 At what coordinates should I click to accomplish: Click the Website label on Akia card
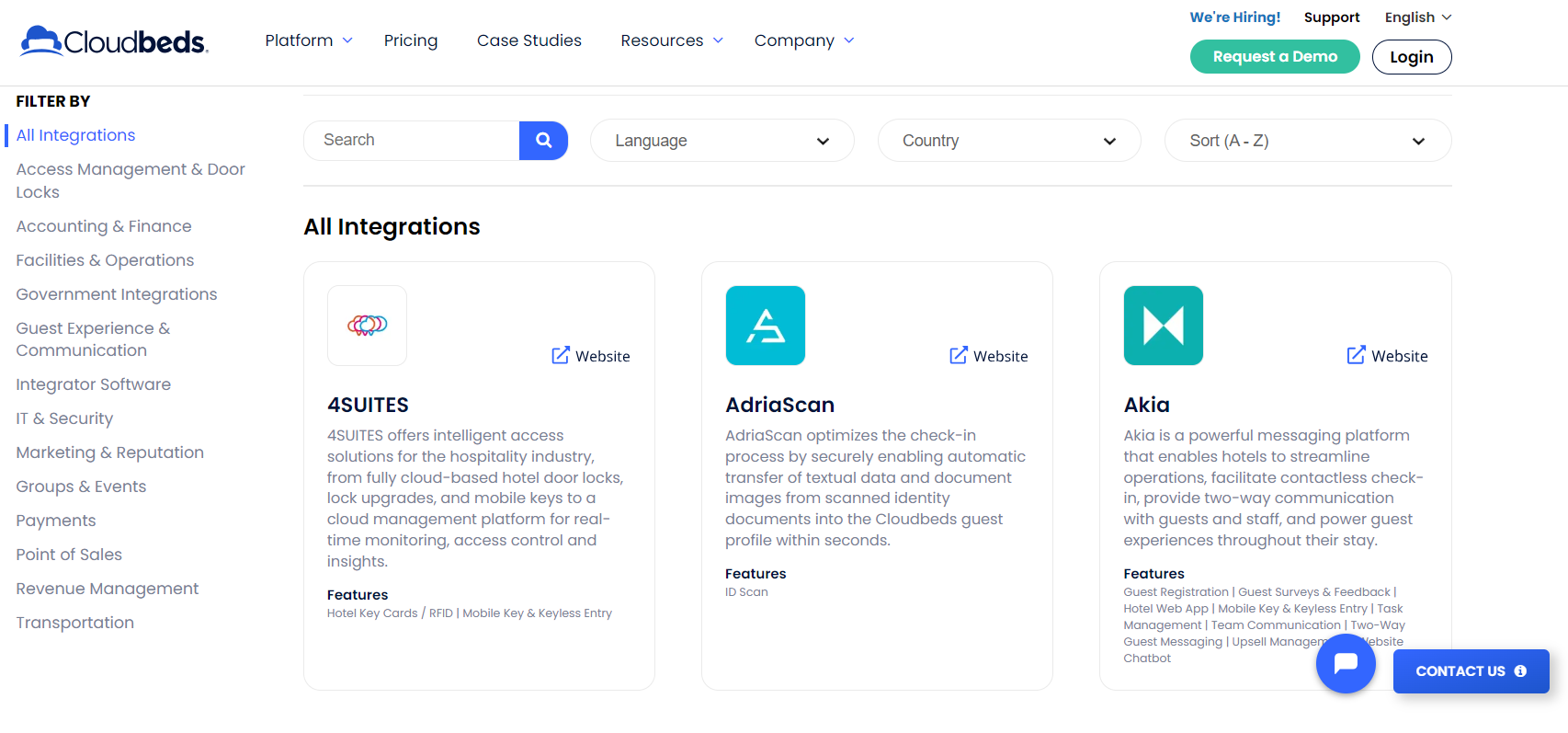(1400, 356)
